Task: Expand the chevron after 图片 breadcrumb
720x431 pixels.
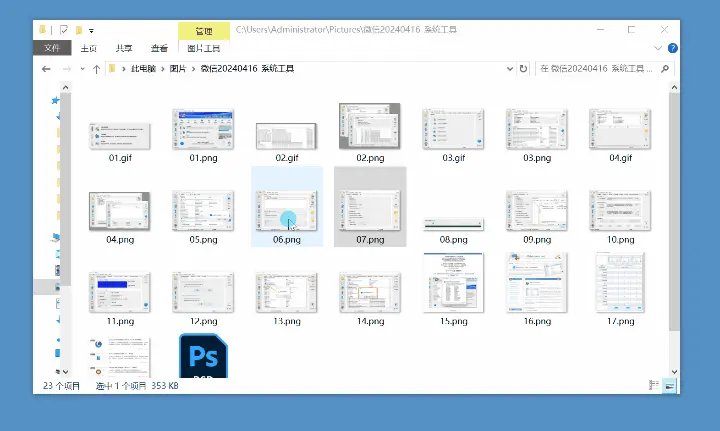Action: click(193, 69)
